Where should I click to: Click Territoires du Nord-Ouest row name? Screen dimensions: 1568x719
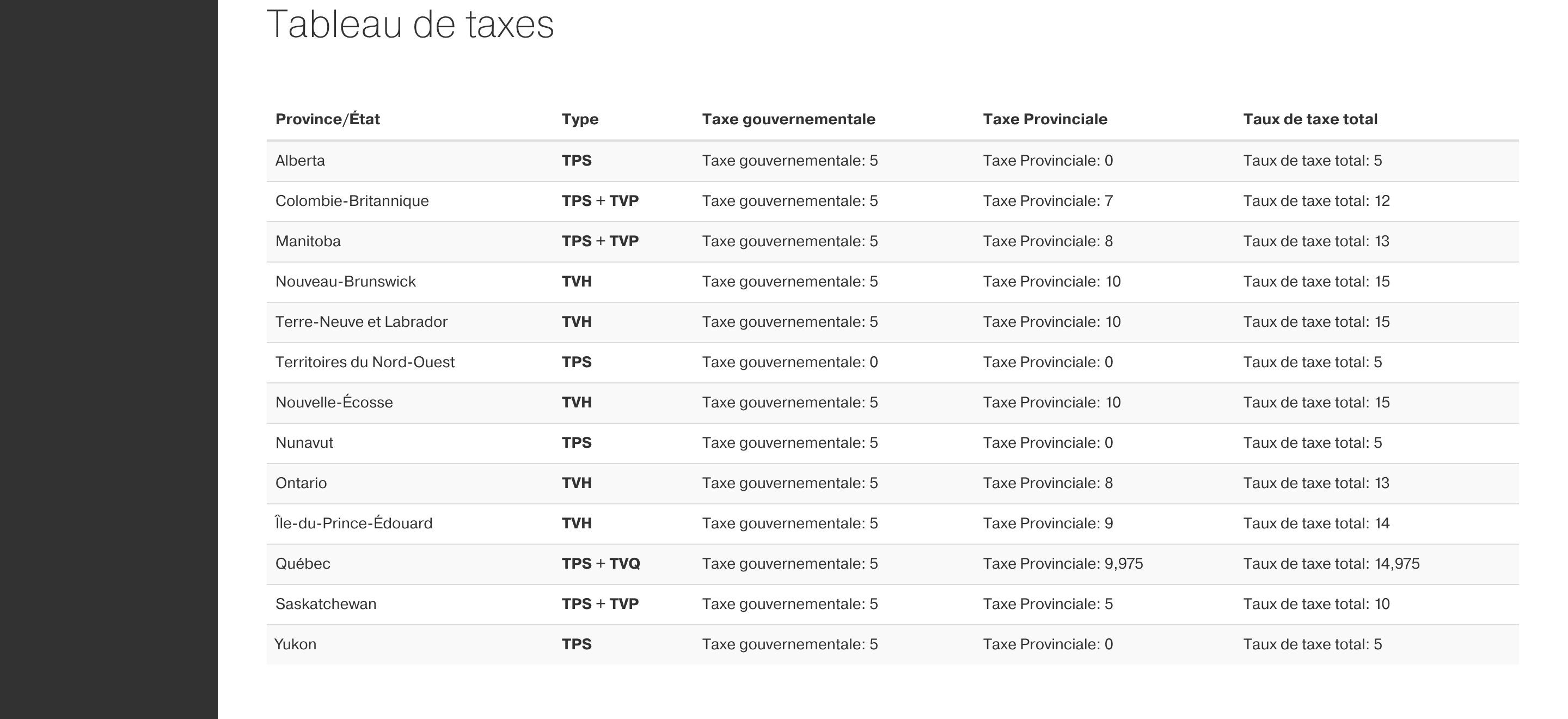click(365, 362)
